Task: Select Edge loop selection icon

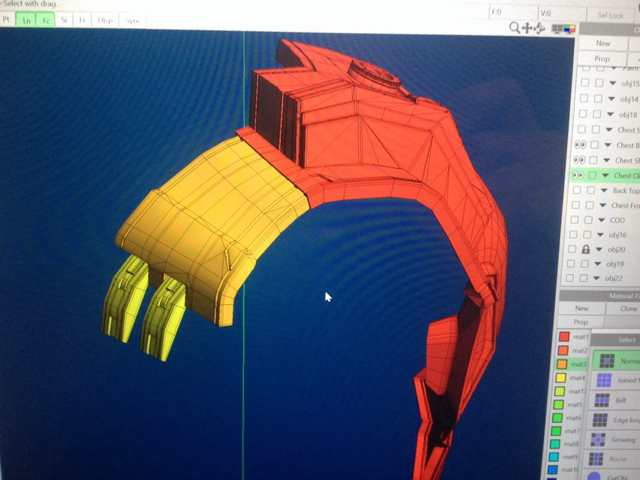Action: (600, 420)
